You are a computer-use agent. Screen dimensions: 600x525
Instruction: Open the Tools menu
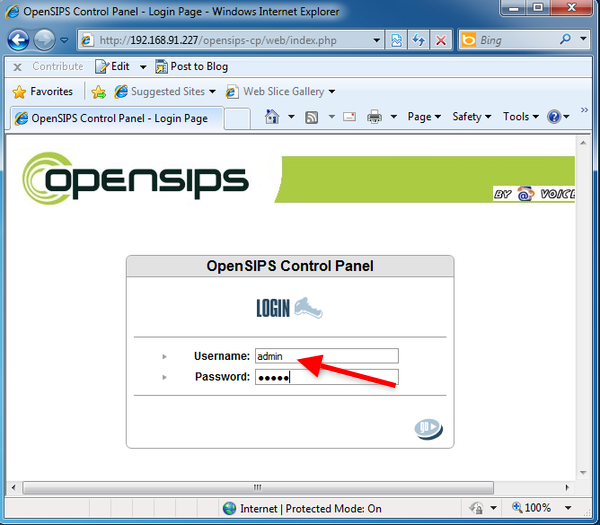pyautogui.click(x=521, y=116)
